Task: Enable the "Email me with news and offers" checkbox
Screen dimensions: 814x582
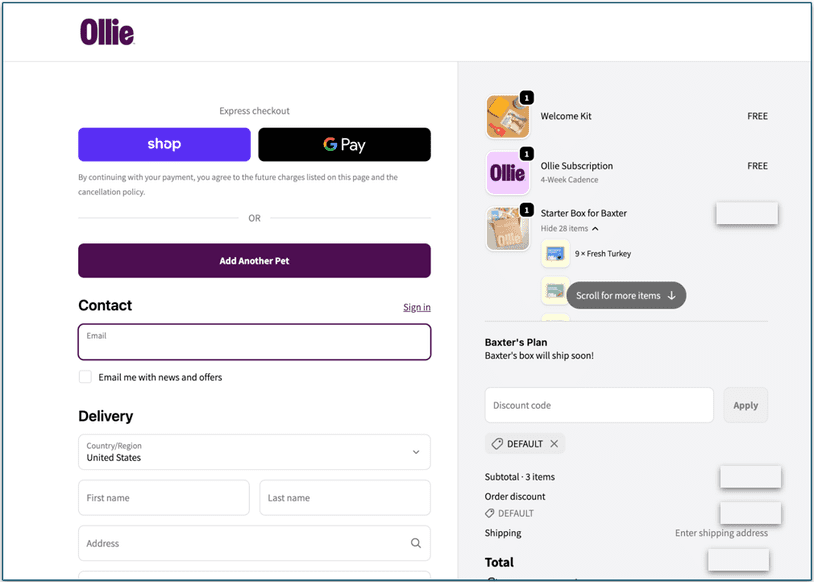Action: click(x=85, y=377)
